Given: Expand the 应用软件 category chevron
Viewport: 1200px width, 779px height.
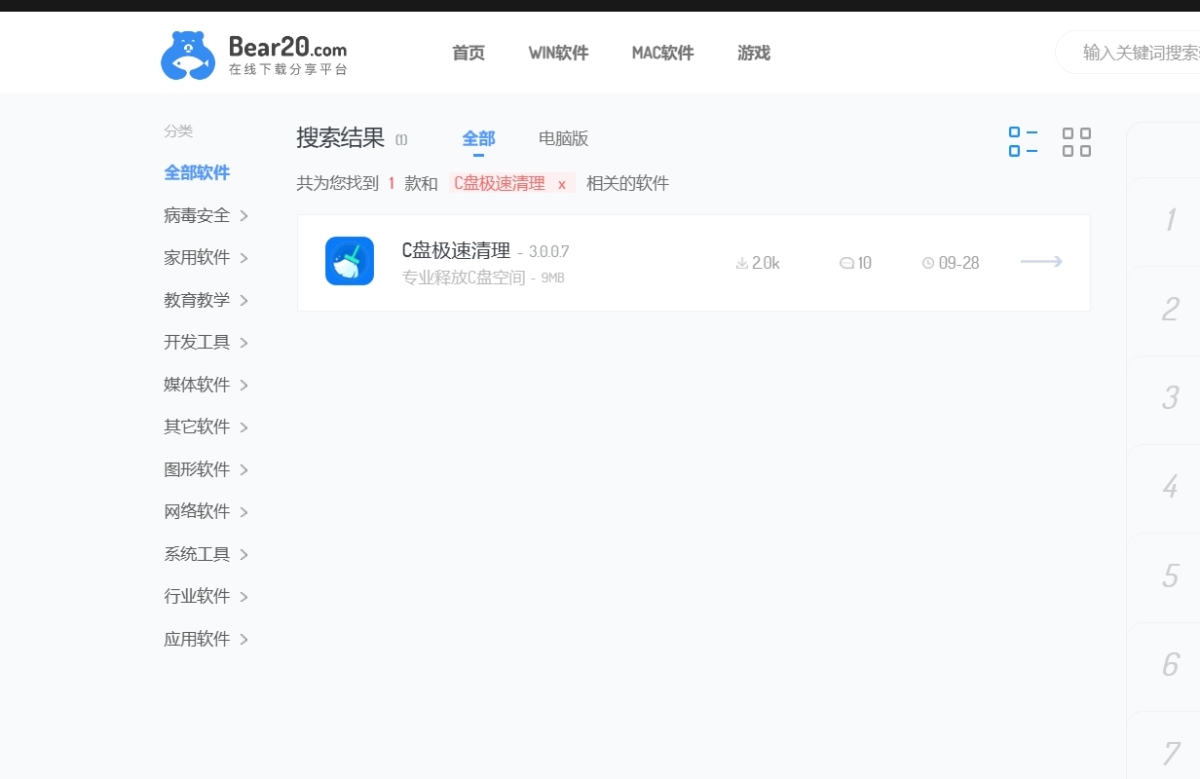Looking at the screenshot, I should (x=244, y=639).
